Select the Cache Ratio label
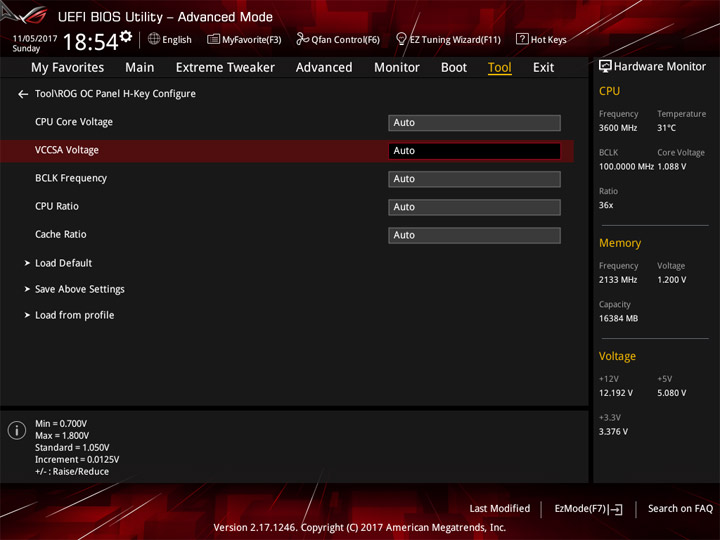 click(x=61, y=234)
